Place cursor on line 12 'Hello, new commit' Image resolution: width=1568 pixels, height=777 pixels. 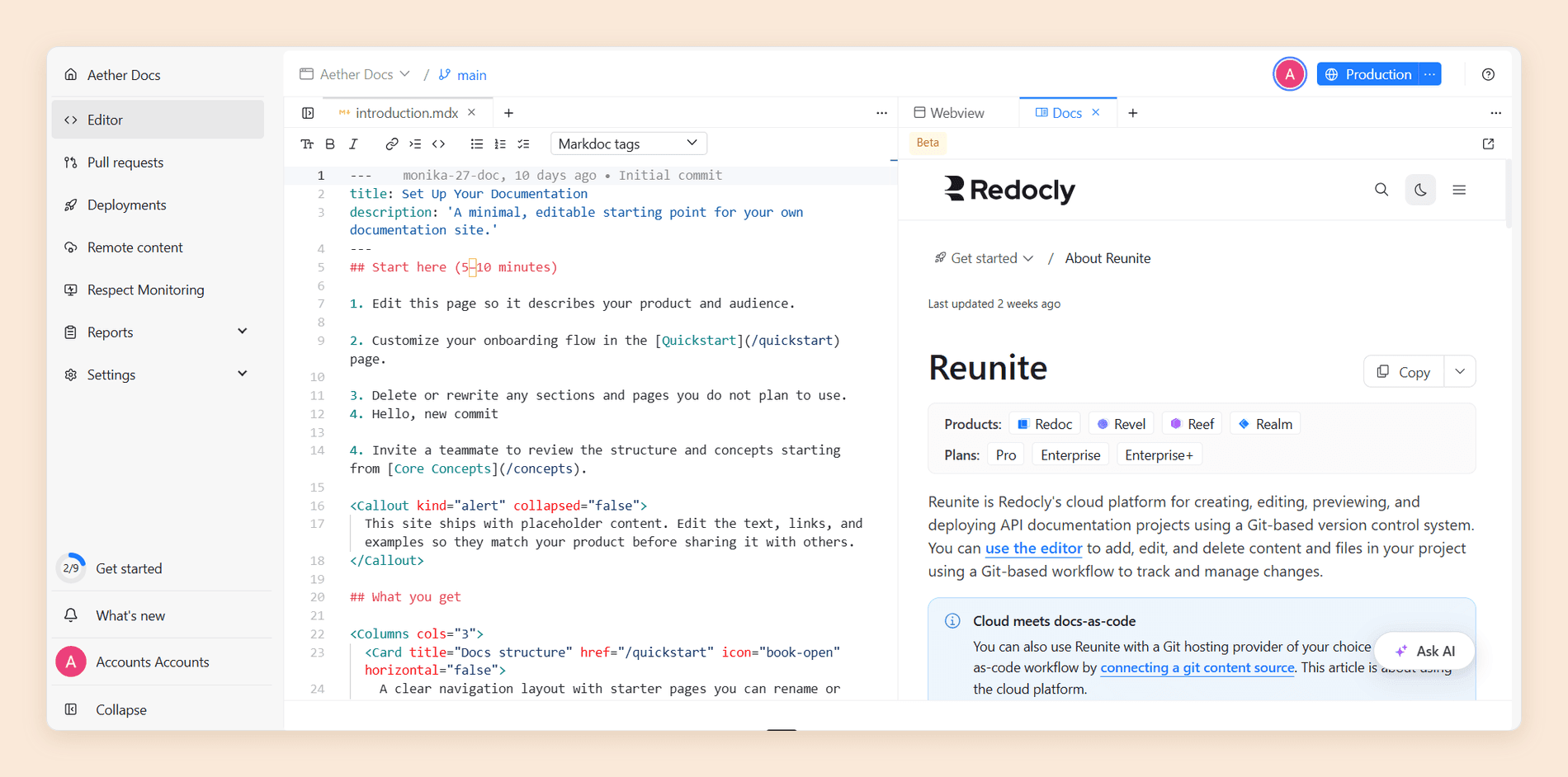(434, 414)
